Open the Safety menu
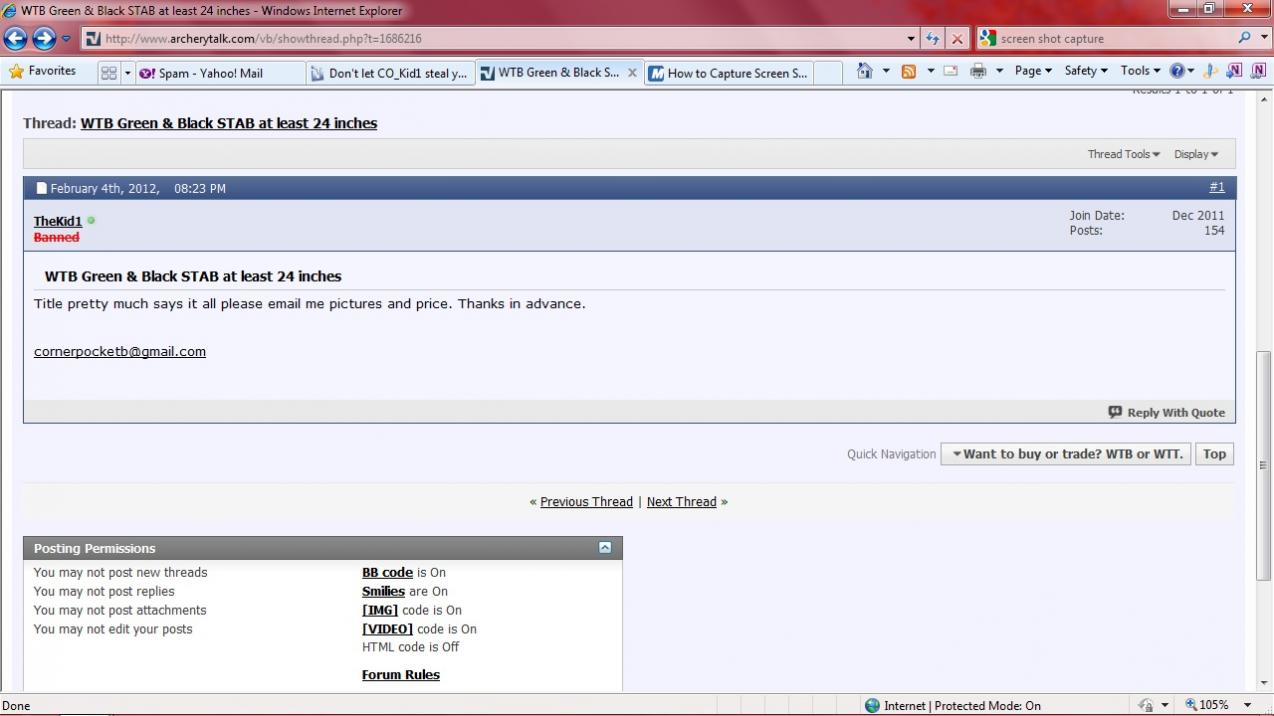Screen dimensions: 1274x716 [x=1085, y=71]
